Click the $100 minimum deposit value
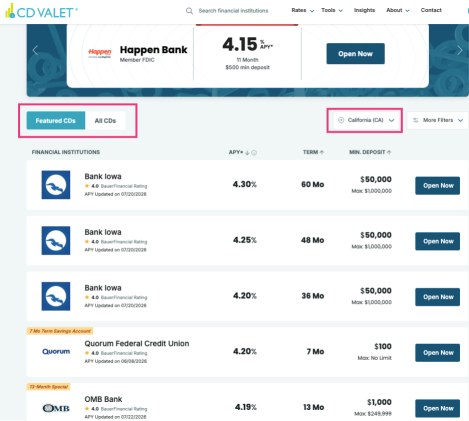Image resolution: width=469 pixels, height=421 pixels. (x=383, y=347)
